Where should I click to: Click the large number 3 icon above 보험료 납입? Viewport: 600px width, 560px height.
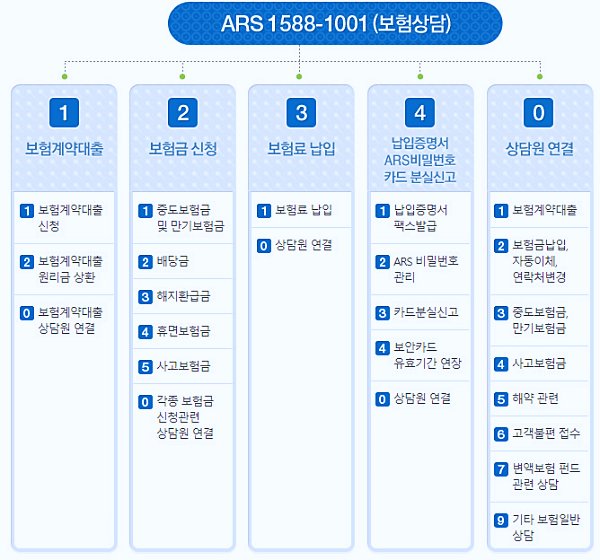pyautogui.click(x=301, y=113)
